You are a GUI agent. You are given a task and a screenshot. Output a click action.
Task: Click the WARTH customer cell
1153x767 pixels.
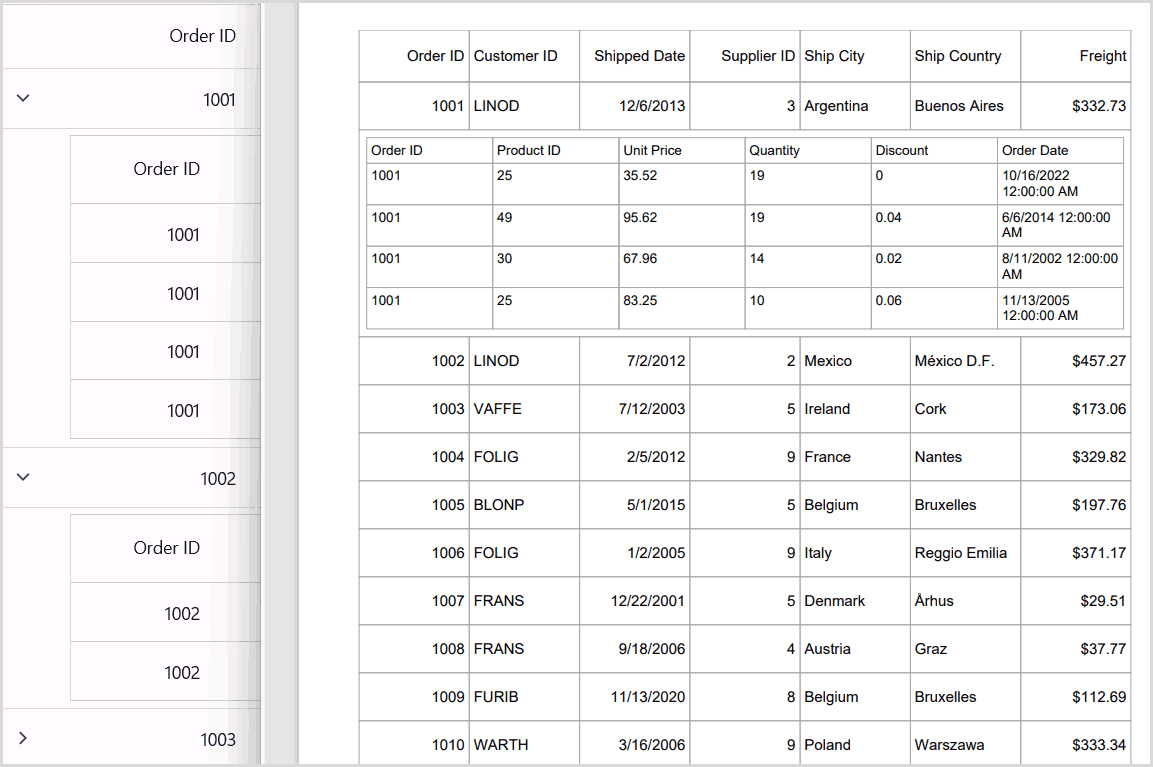pyautogui.click(x=501, y=745)
